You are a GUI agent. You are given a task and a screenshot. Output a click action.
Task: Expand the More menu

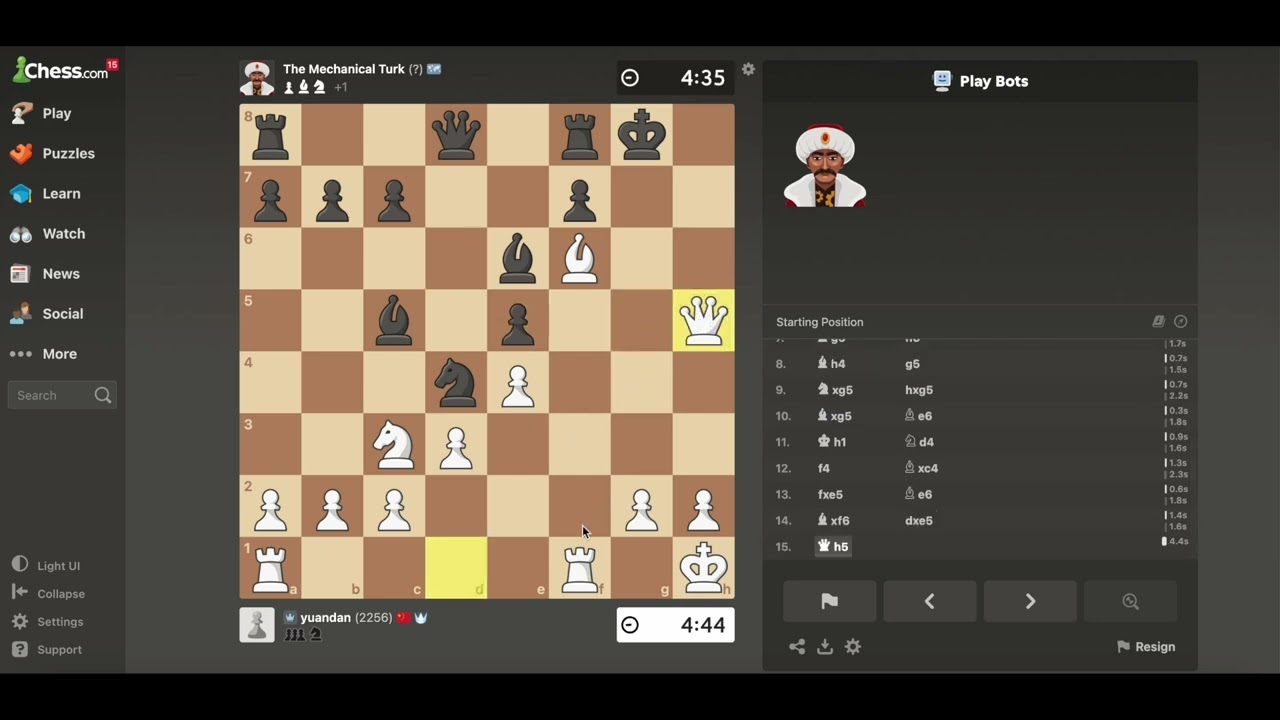click(x=44, y=354)
